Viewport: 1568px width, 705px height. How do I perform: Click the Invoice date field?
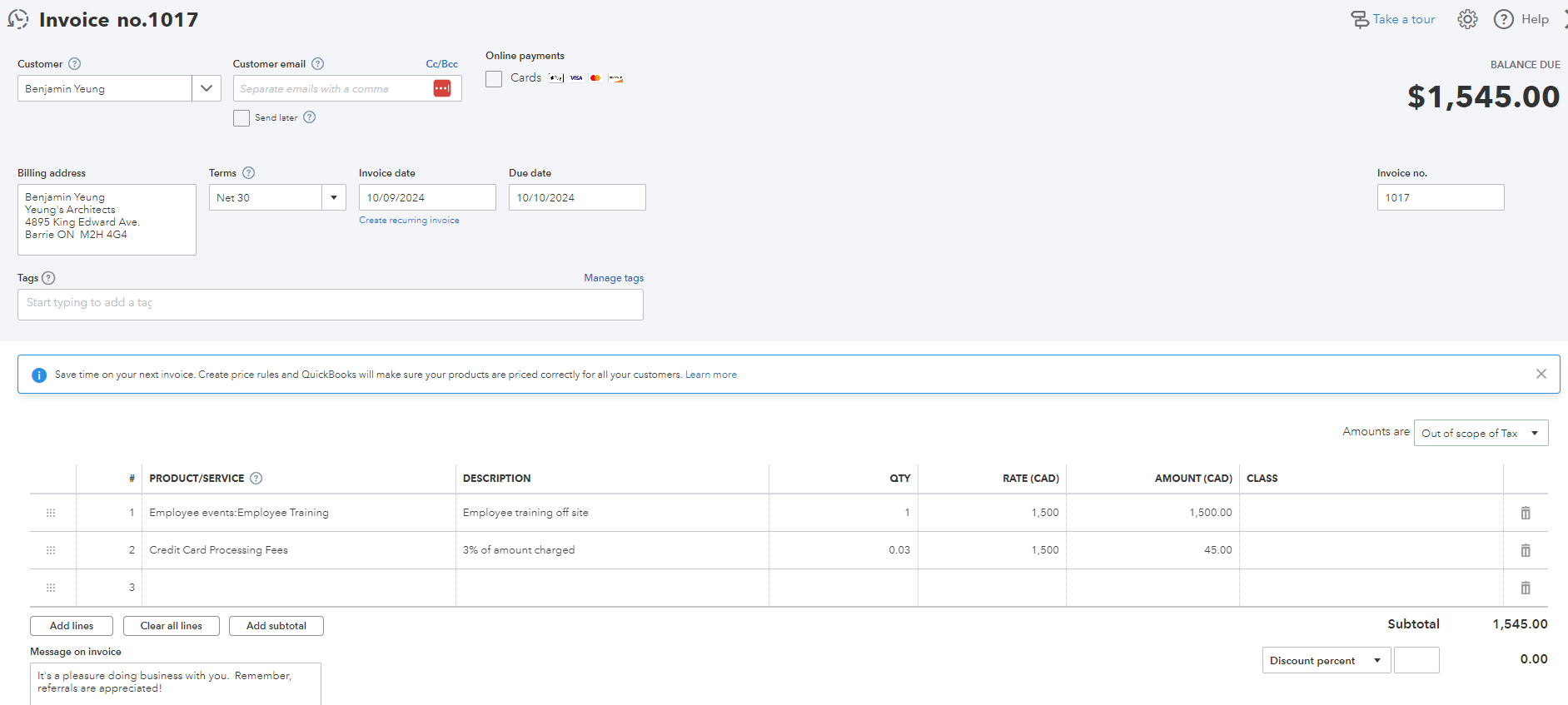[x=427, y=197]
